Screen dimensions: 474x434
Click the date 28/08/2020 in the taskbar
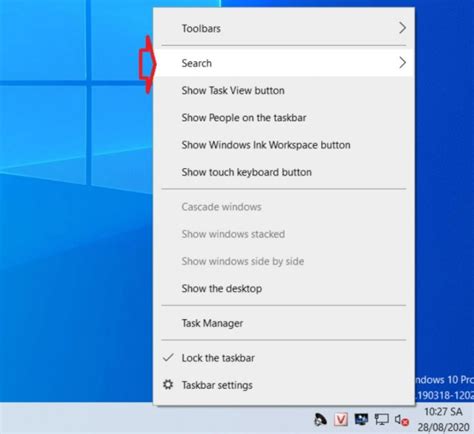tap(443, 427)
